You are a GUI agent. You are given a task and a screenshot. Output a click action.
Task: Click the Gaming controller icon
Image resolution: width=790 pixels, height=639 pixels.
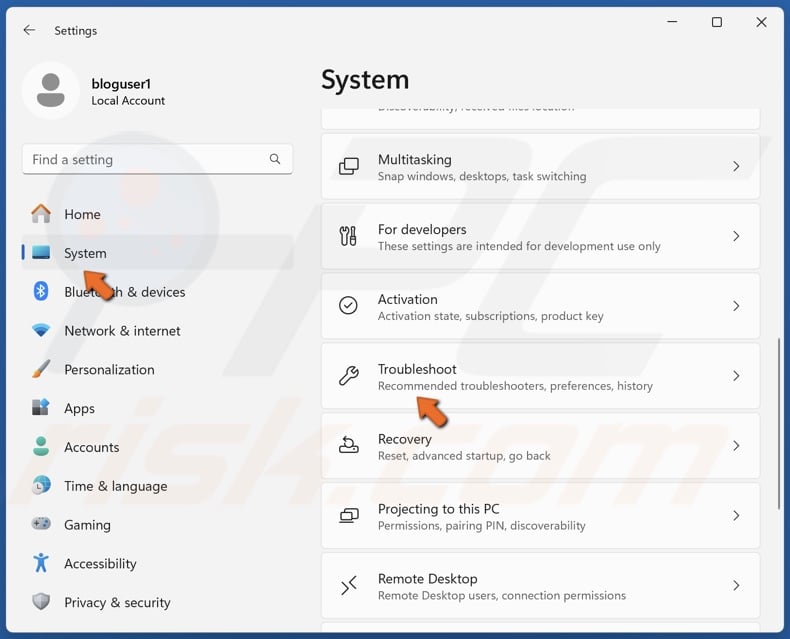41,524
